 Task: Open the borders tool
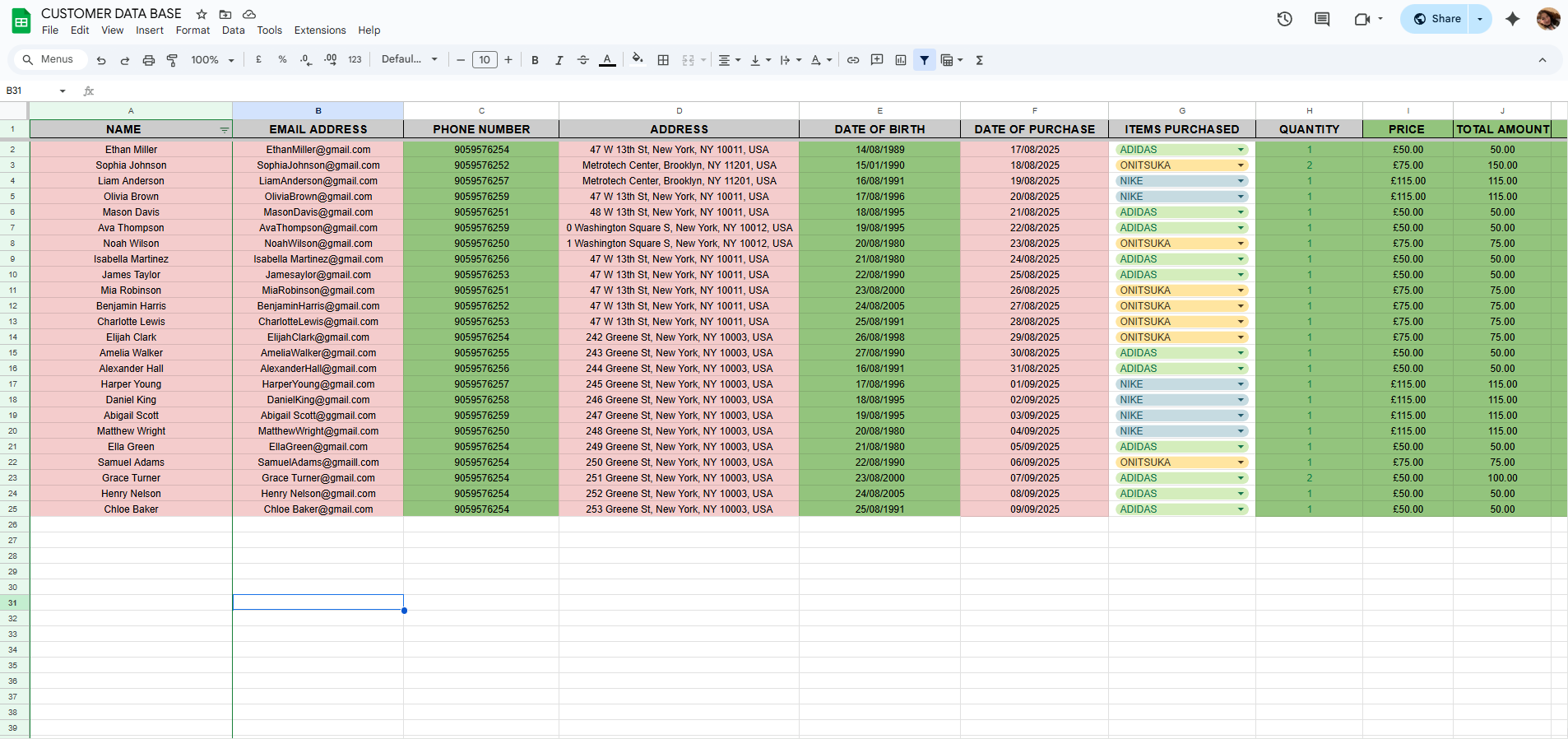pos(663,60)
